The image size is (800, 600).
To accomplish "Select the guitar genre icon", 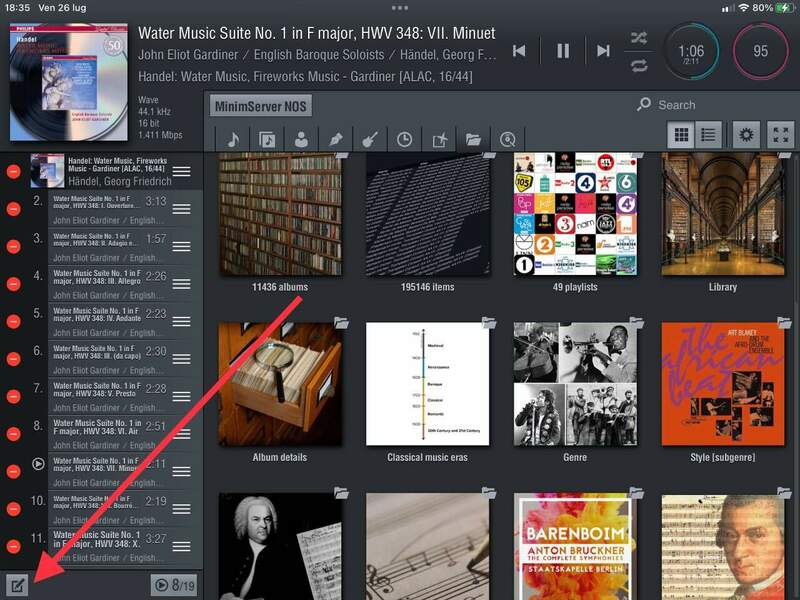I will pyautogui.click(x=369, y=139).
